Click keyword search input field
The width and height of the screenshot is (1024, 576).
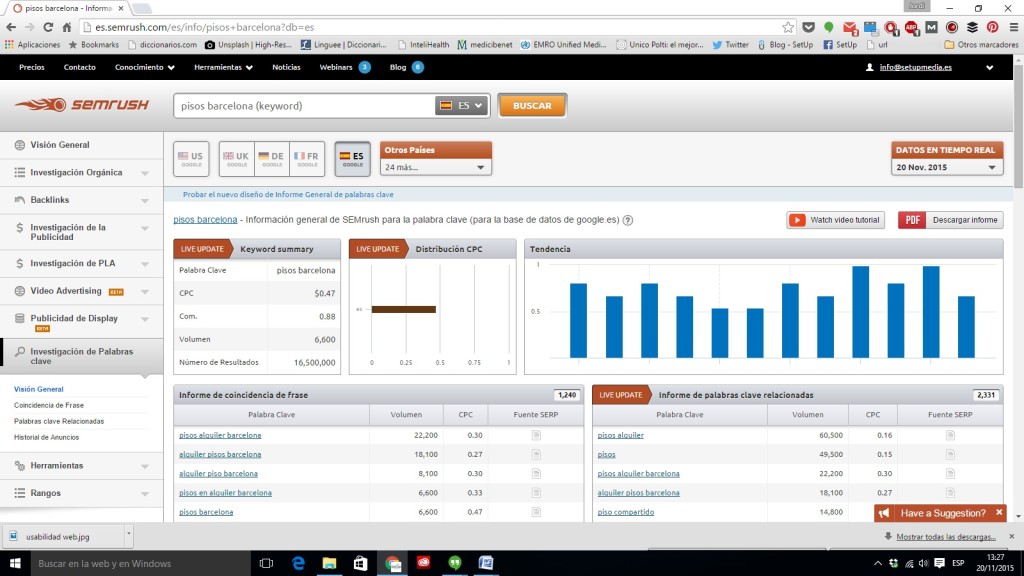coord(304,106)
